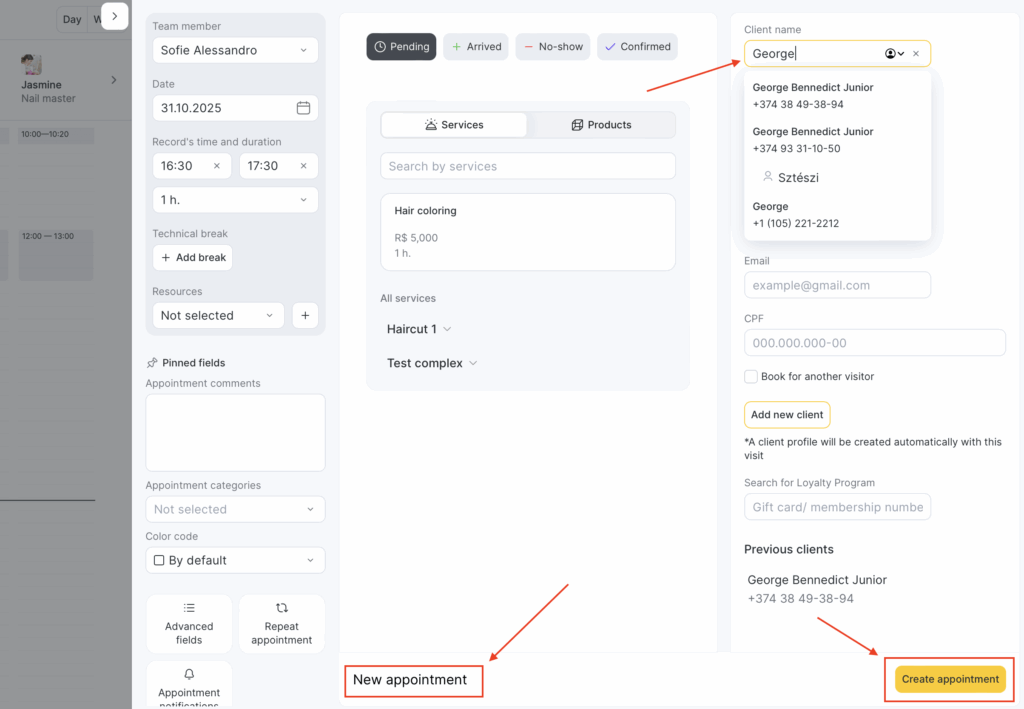Viewport: 1024px width, 709px height.
Task: Switch to the Products tab
Action: click(x=601, y=125)
